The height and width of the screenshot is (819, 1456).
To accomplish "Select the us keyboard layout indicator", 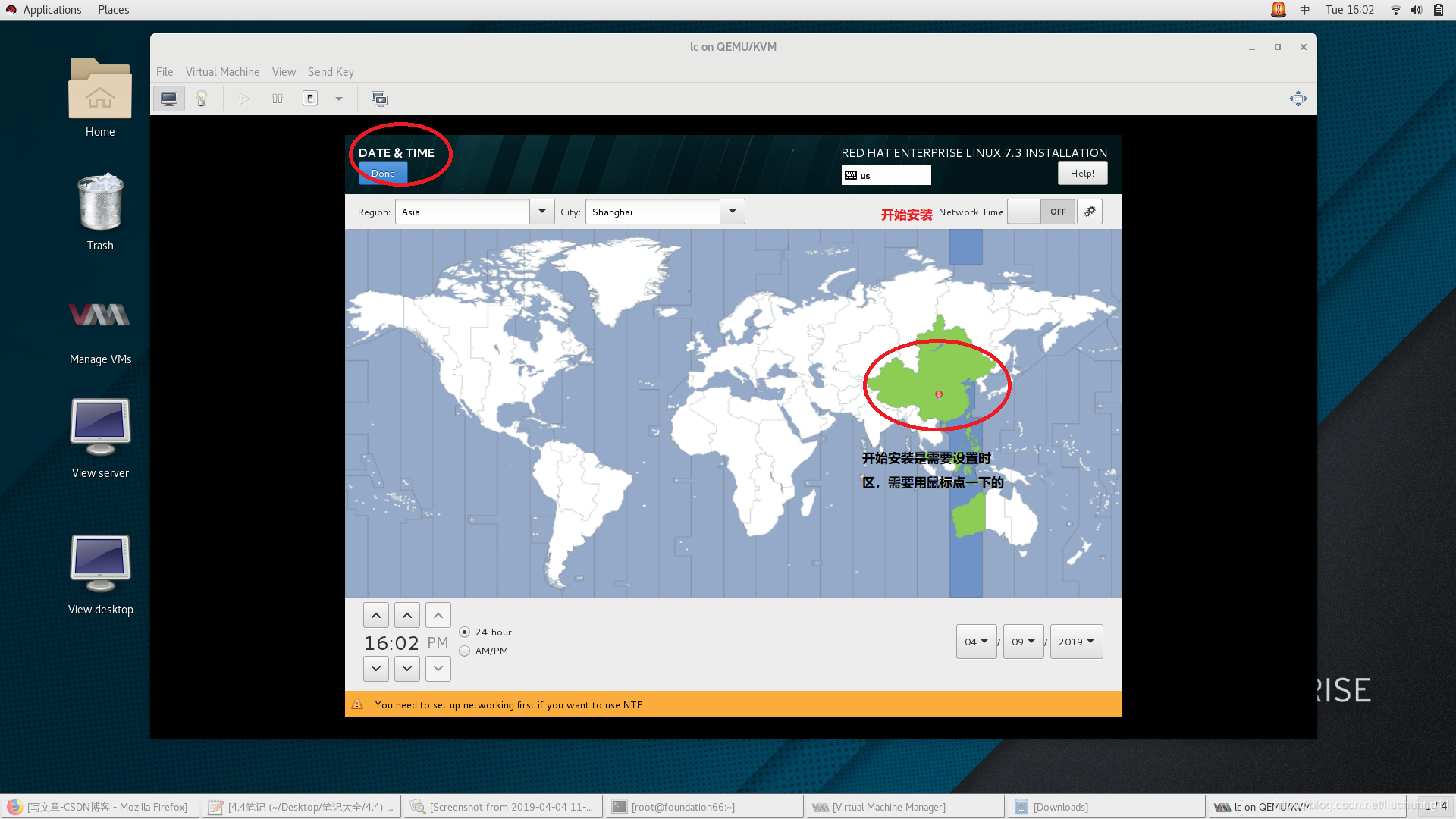I will (x=886, y=175).
